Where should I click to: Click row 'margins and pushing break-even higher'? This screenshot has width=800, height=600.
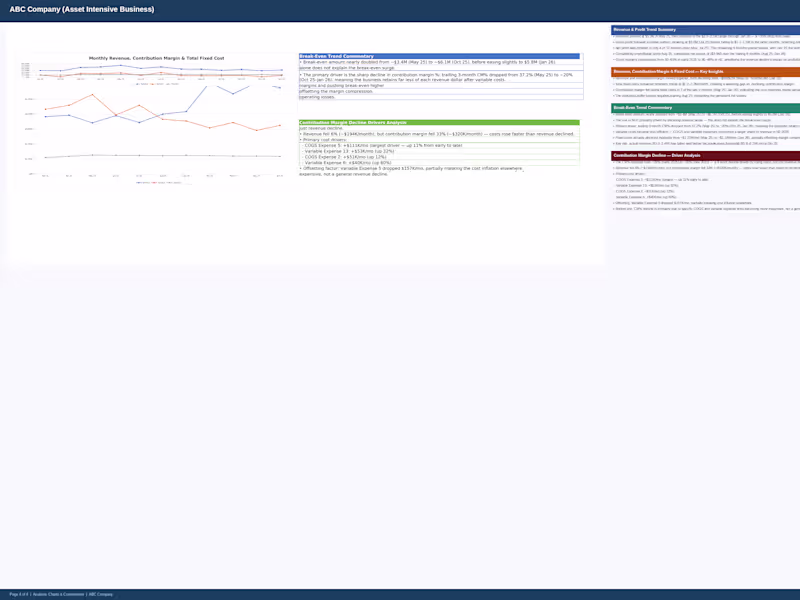coord(441,86)
